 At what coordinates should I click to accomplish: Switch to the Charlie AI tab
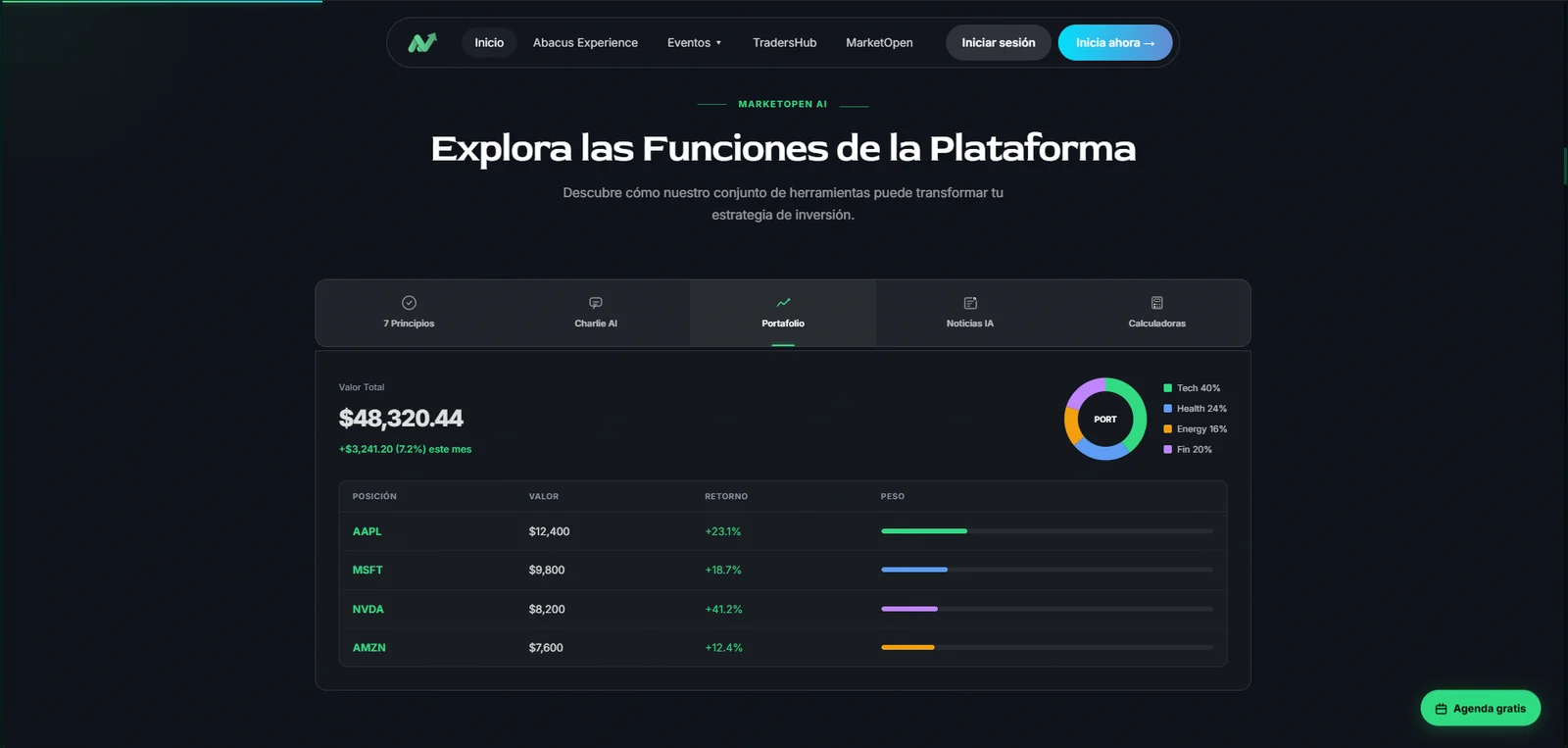(596, 313)
